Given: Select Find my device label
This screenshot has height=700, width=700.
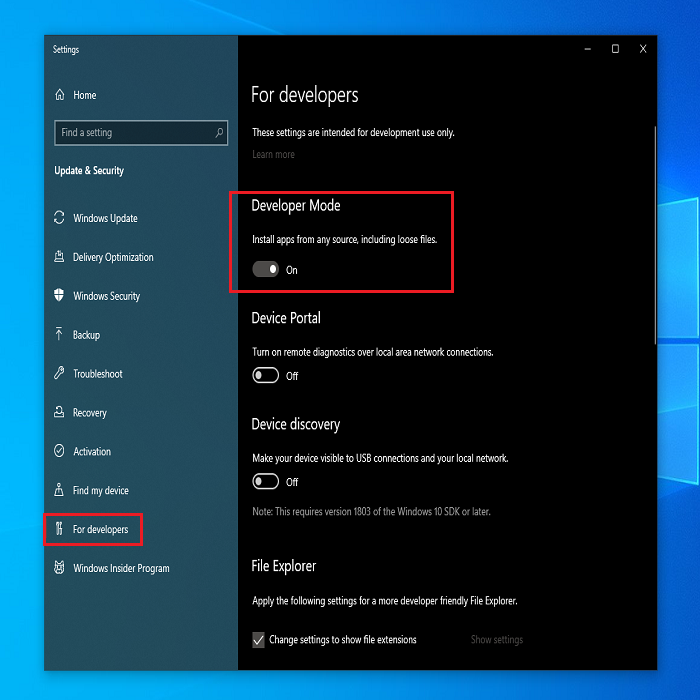Looking at the screenshot, I should (x=100, y=490).
